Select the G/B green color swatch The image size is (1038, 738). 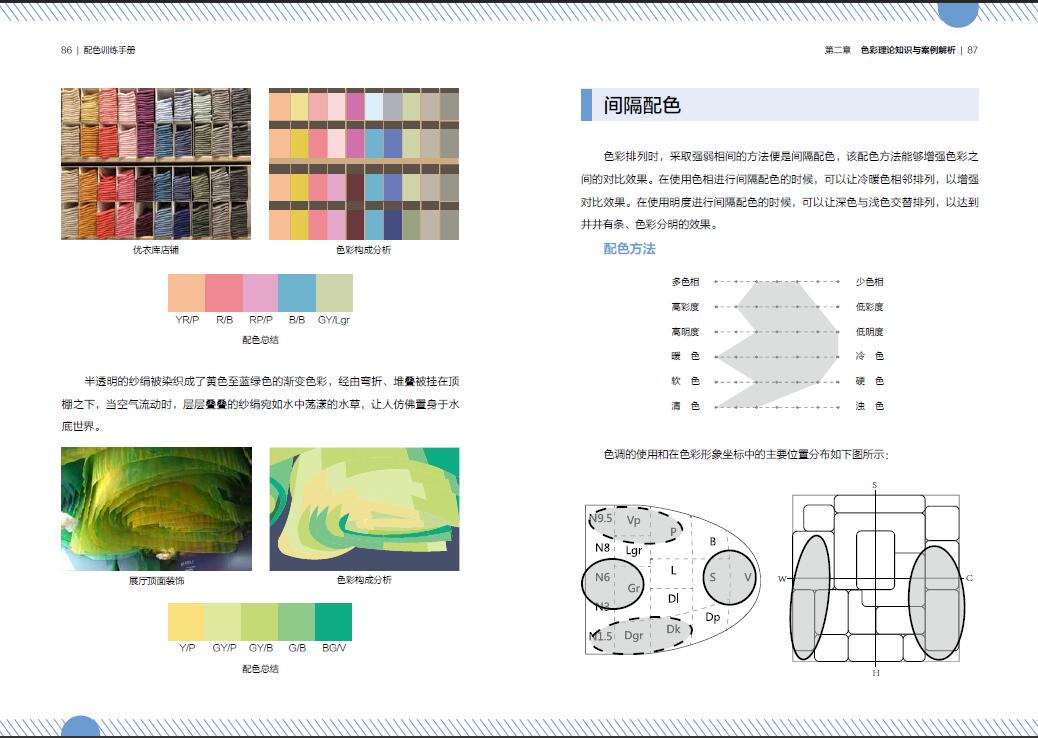[x=297, y=622]
